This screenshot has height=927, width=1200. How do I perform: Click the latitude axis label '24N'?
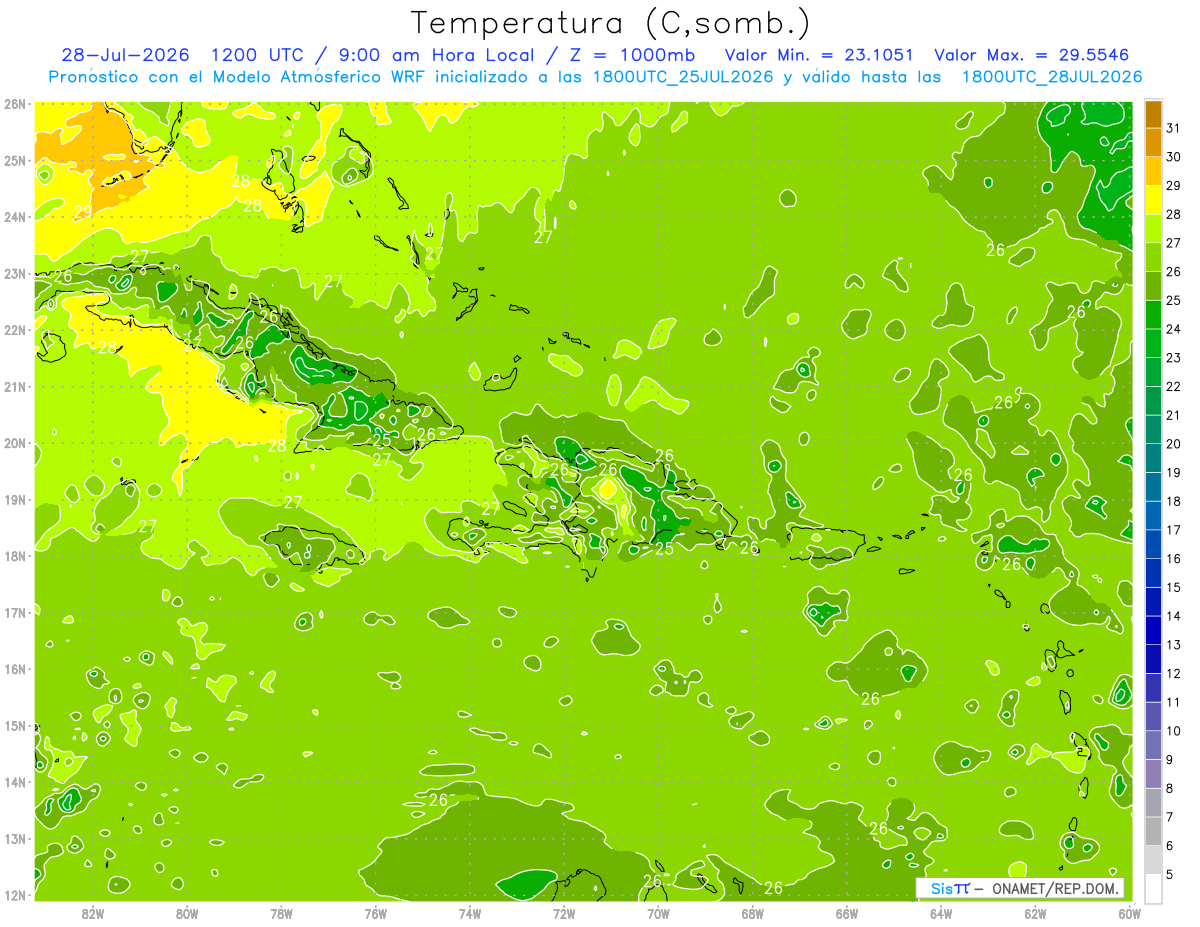[x=15, y=217]
